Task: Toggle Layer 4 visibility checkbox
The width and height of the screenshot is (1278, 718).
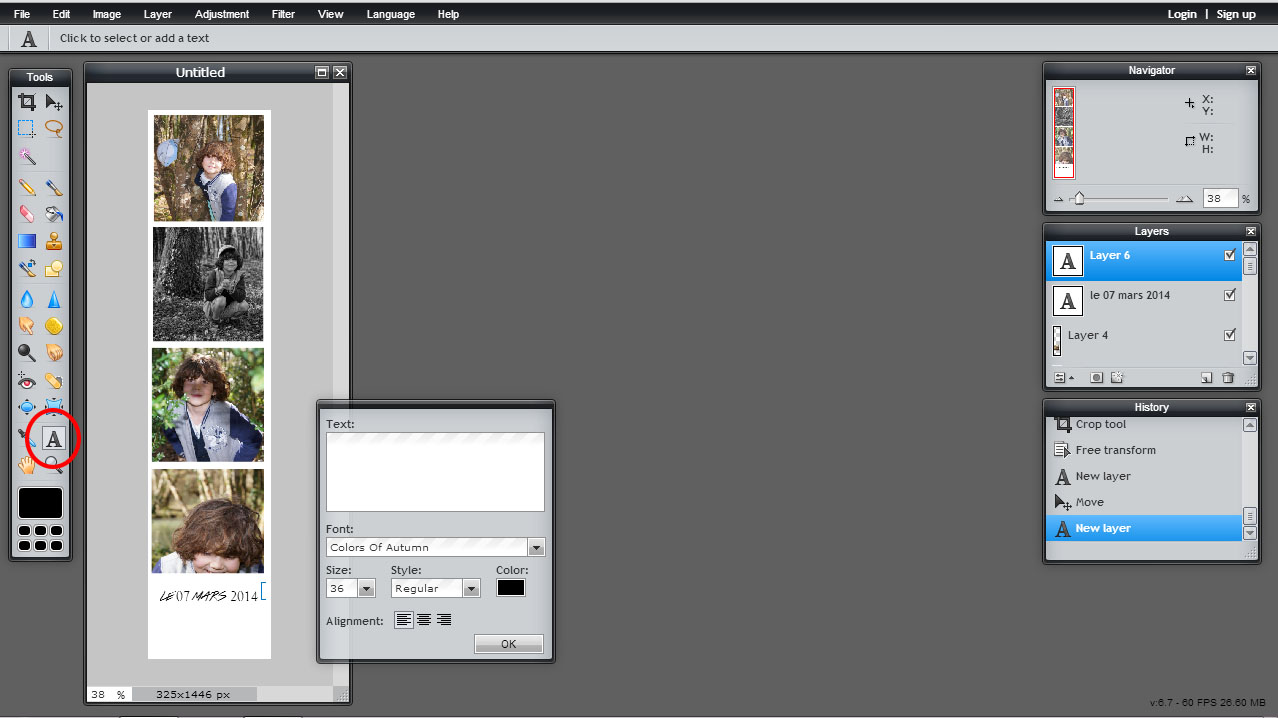Action: 1230,335
